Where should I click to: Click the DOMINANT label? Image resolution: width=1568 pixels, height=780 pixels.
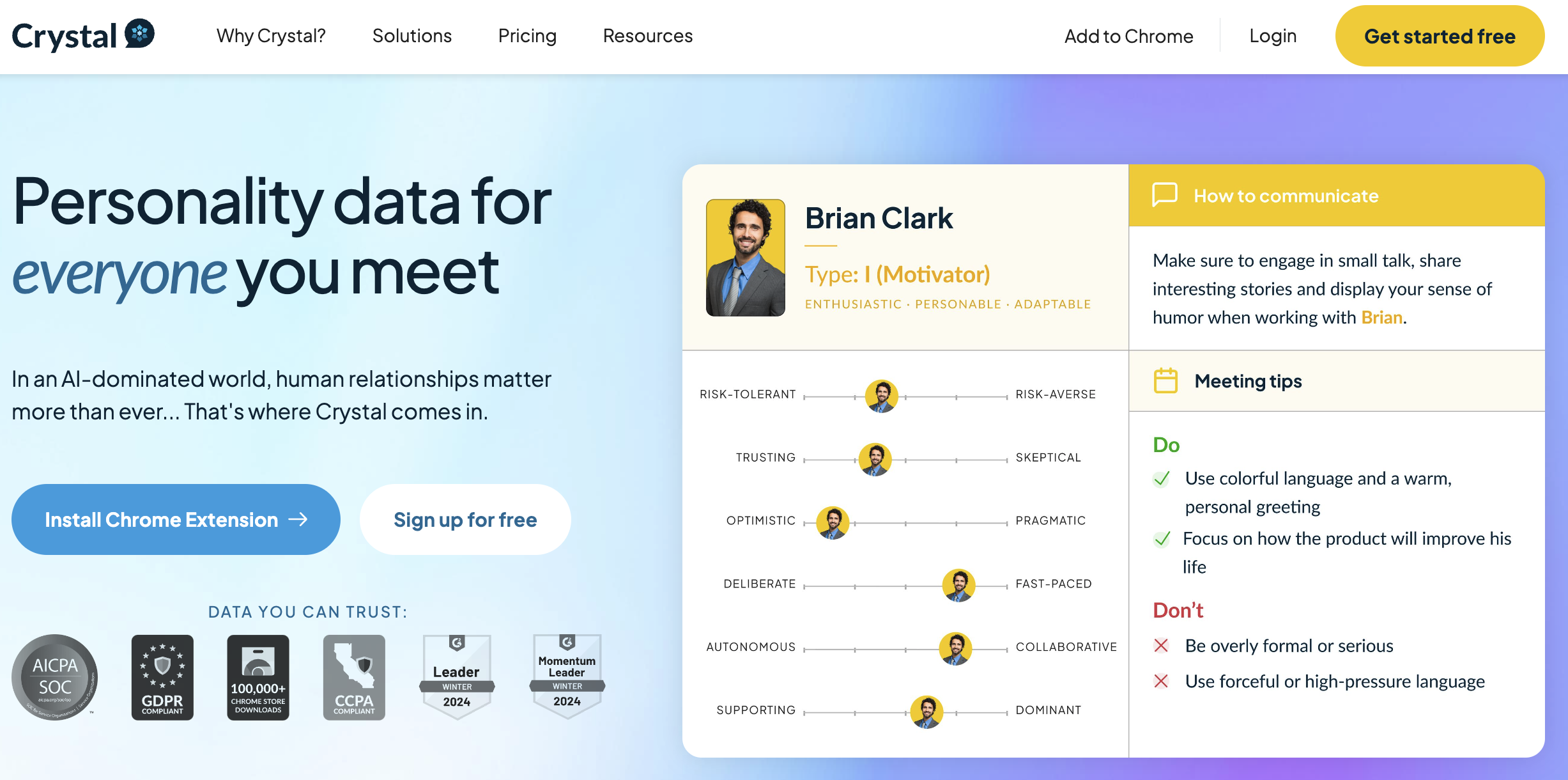[1048, 710]
